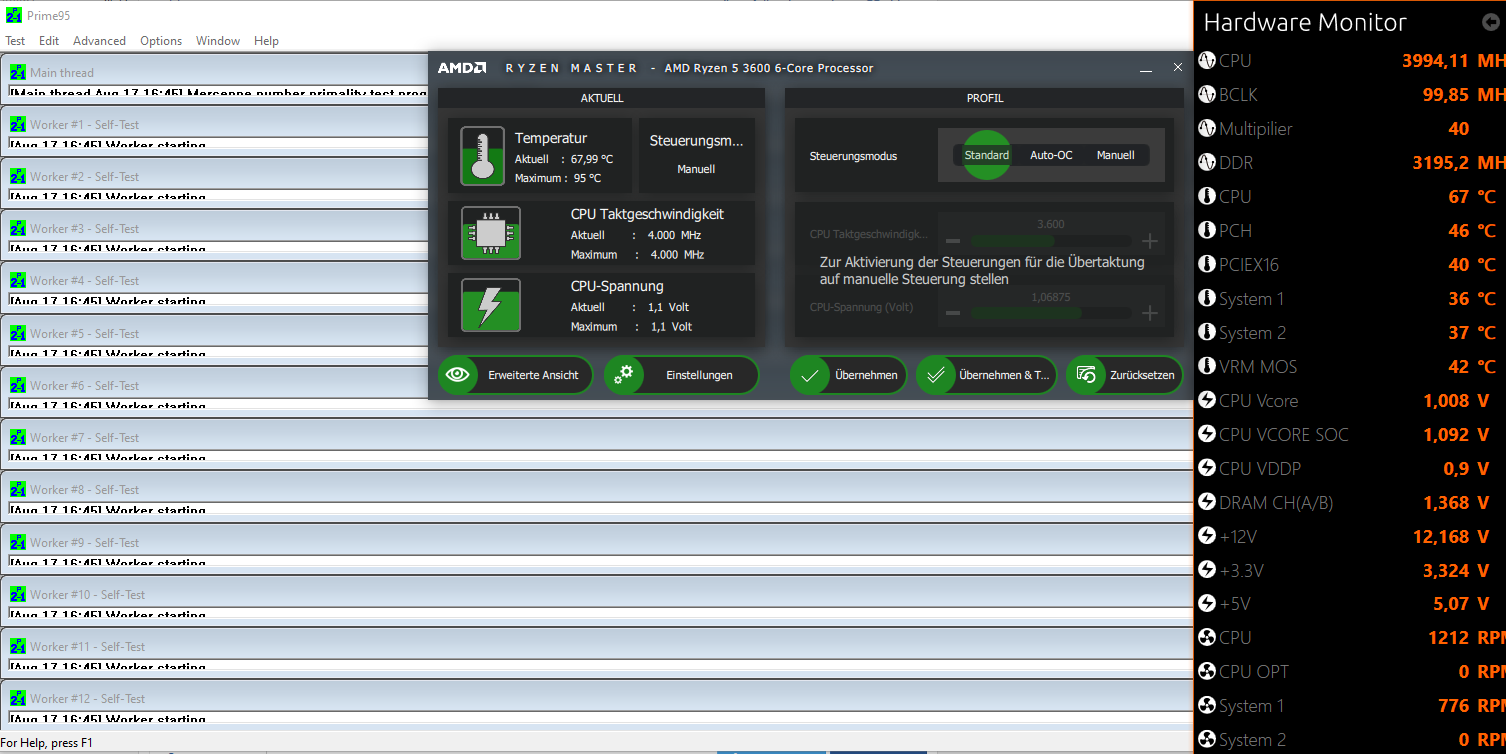1506x754 pixels.
Task: Open Einstellungen in Ryzen Master
Action: point(682,375)
